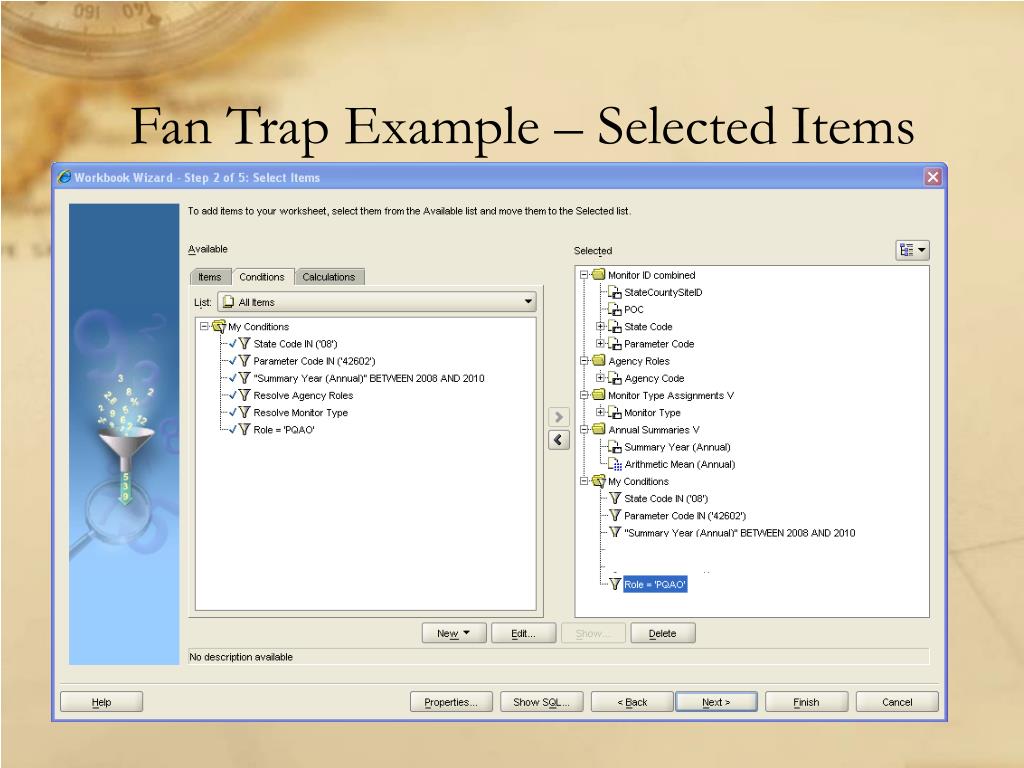Click Summary Year BETWEEN filter icon in Available

[x=244, y=378]
